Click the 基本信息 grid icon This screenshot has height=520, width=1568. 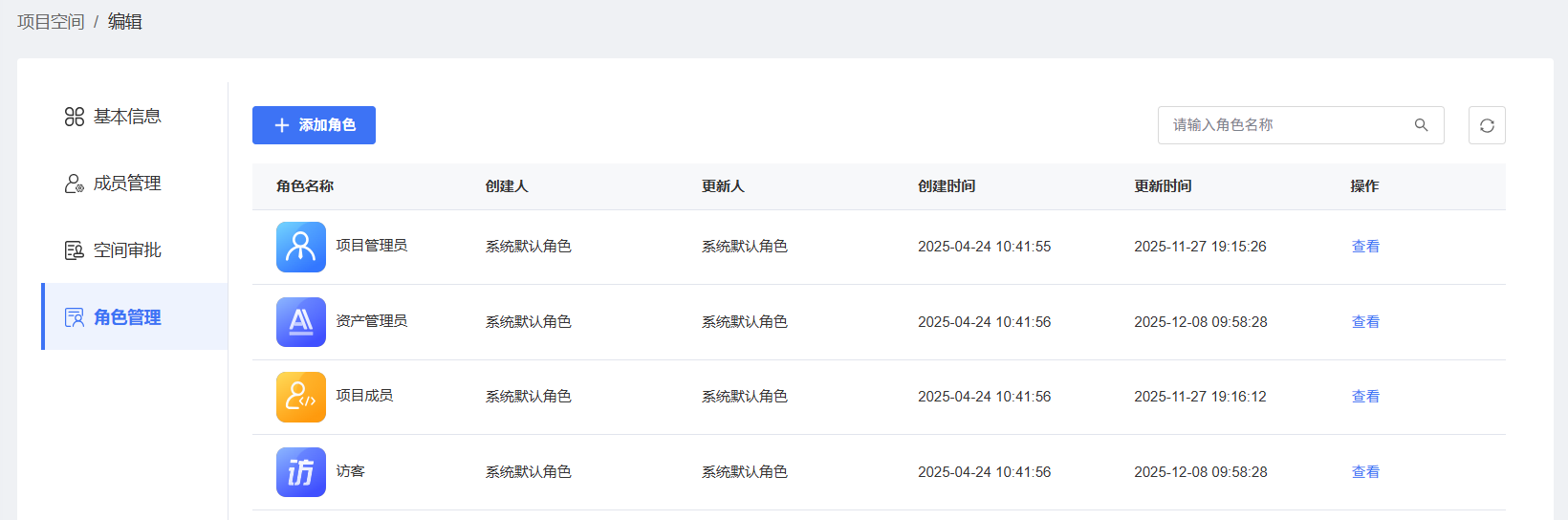75,117
